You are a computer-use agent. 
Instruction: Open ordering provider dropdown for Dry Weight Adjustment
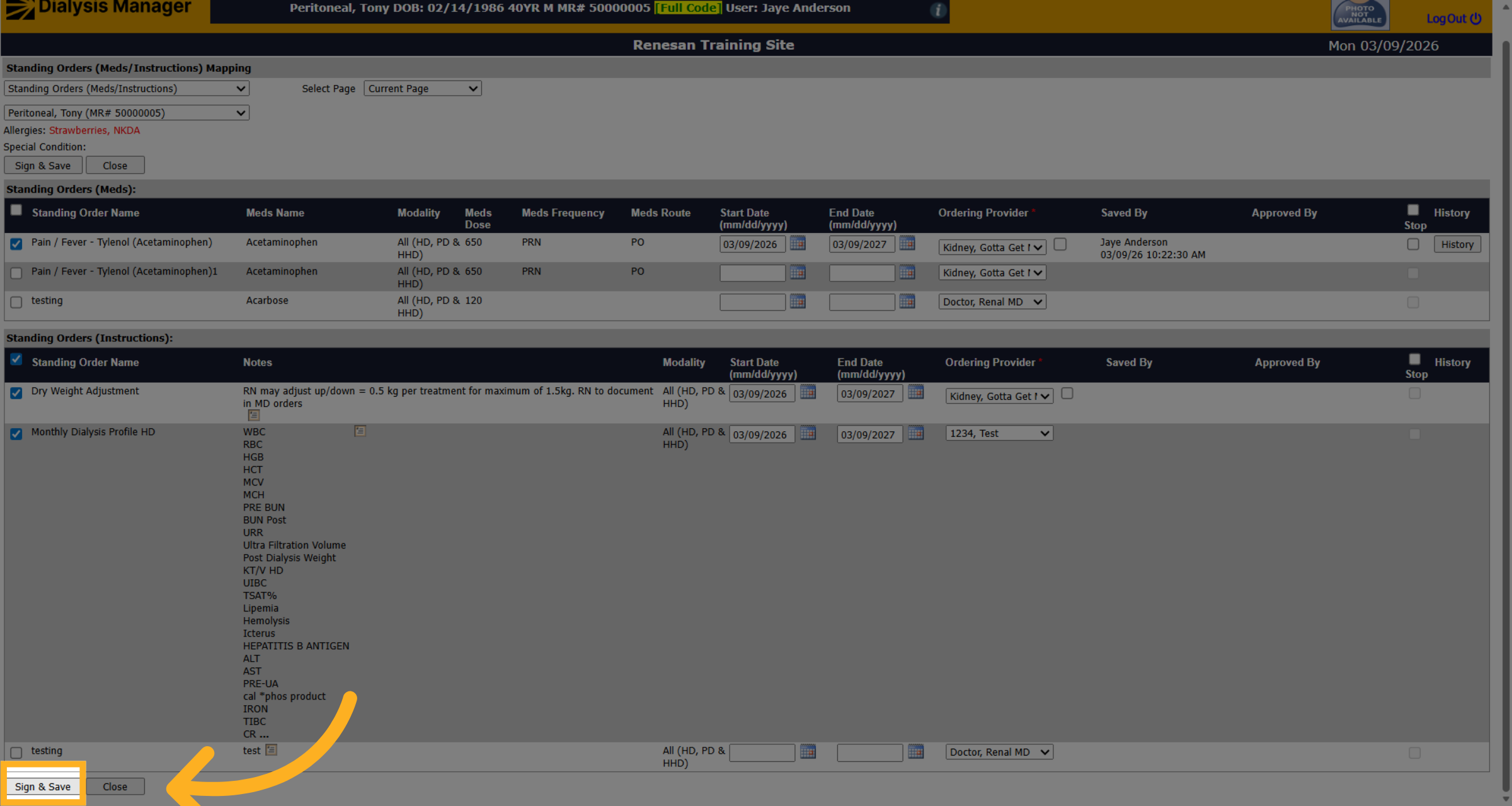point(999,396)
